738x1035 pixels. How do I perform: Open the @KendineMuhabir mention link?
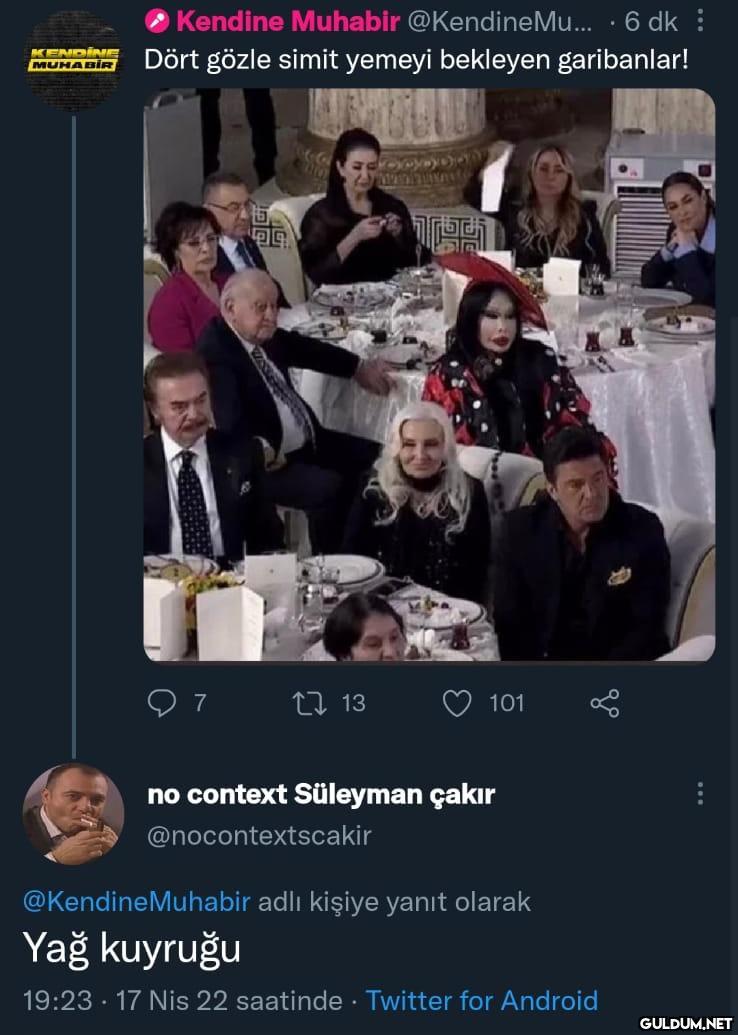pos(137,901)
